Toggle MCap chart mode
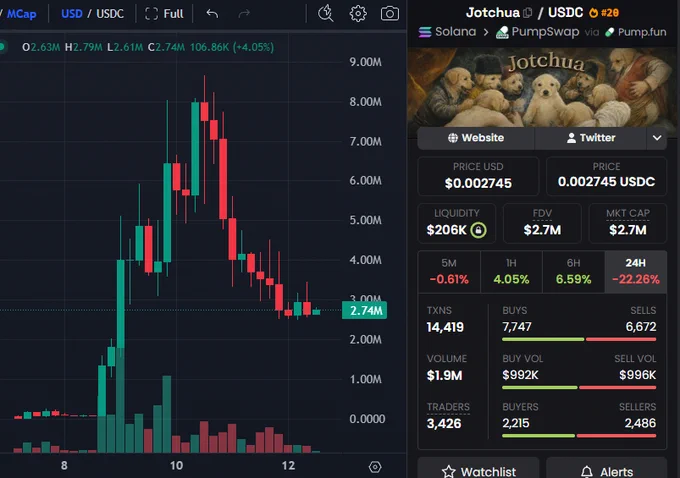 [21, 14]
